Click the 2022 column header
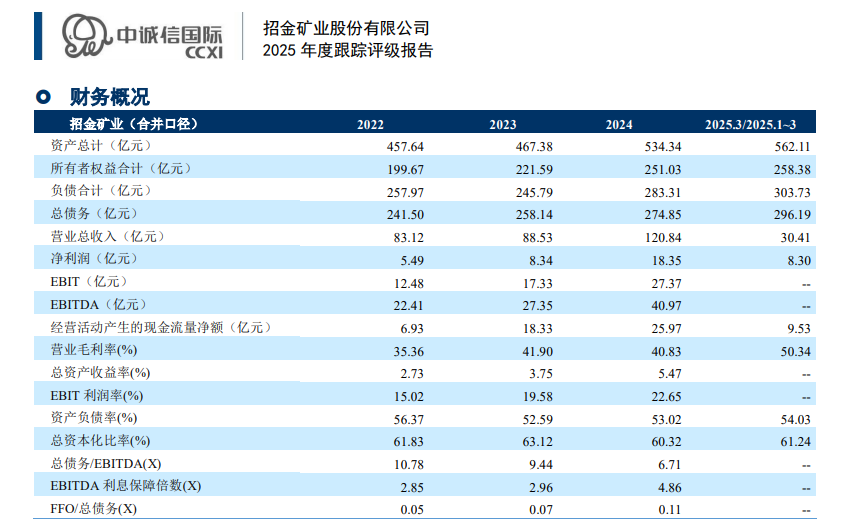The height and width of the screenshot is (521, 843). [370, 125]
